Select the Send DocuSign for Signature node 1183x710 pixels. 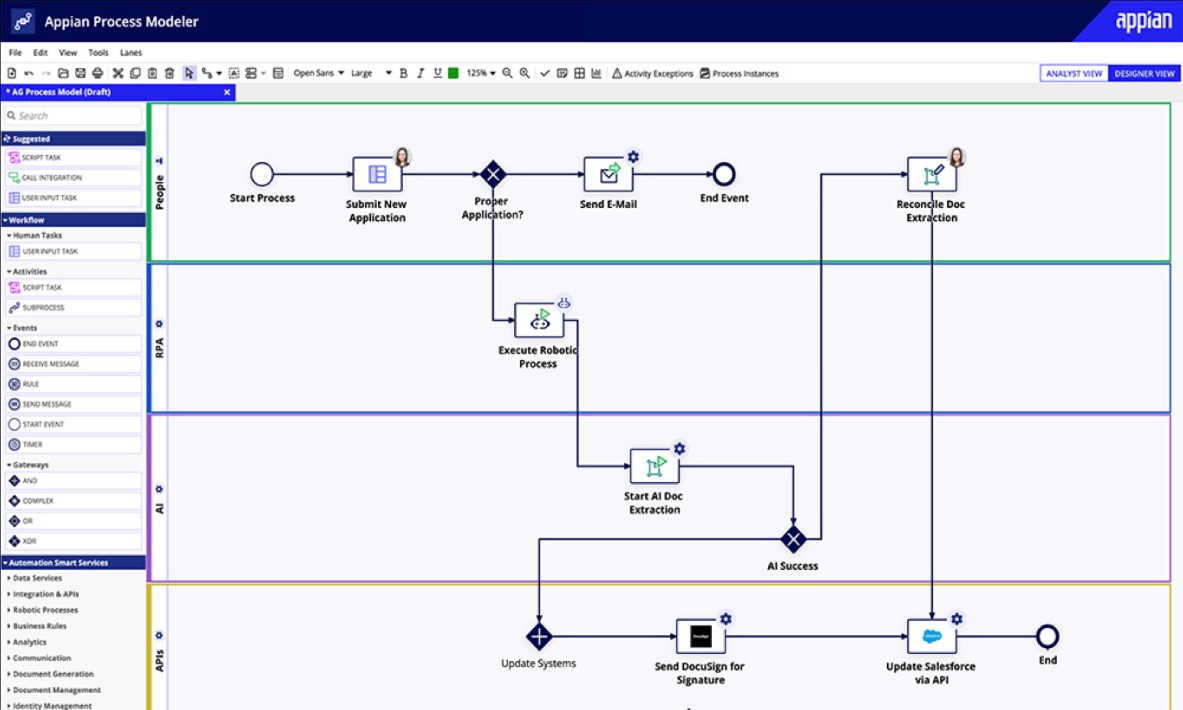pos(701,636)
